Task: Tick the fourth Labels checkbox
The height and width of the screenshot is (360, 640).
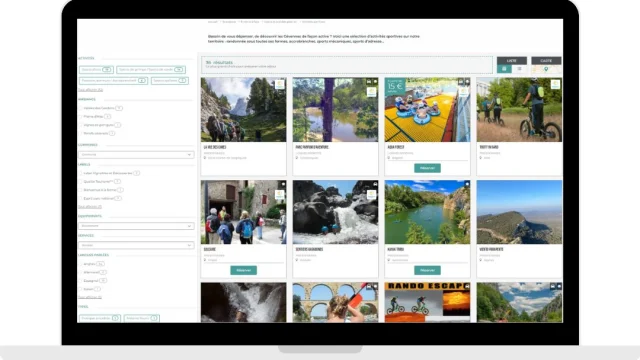Action: click(x=80, y=198)
